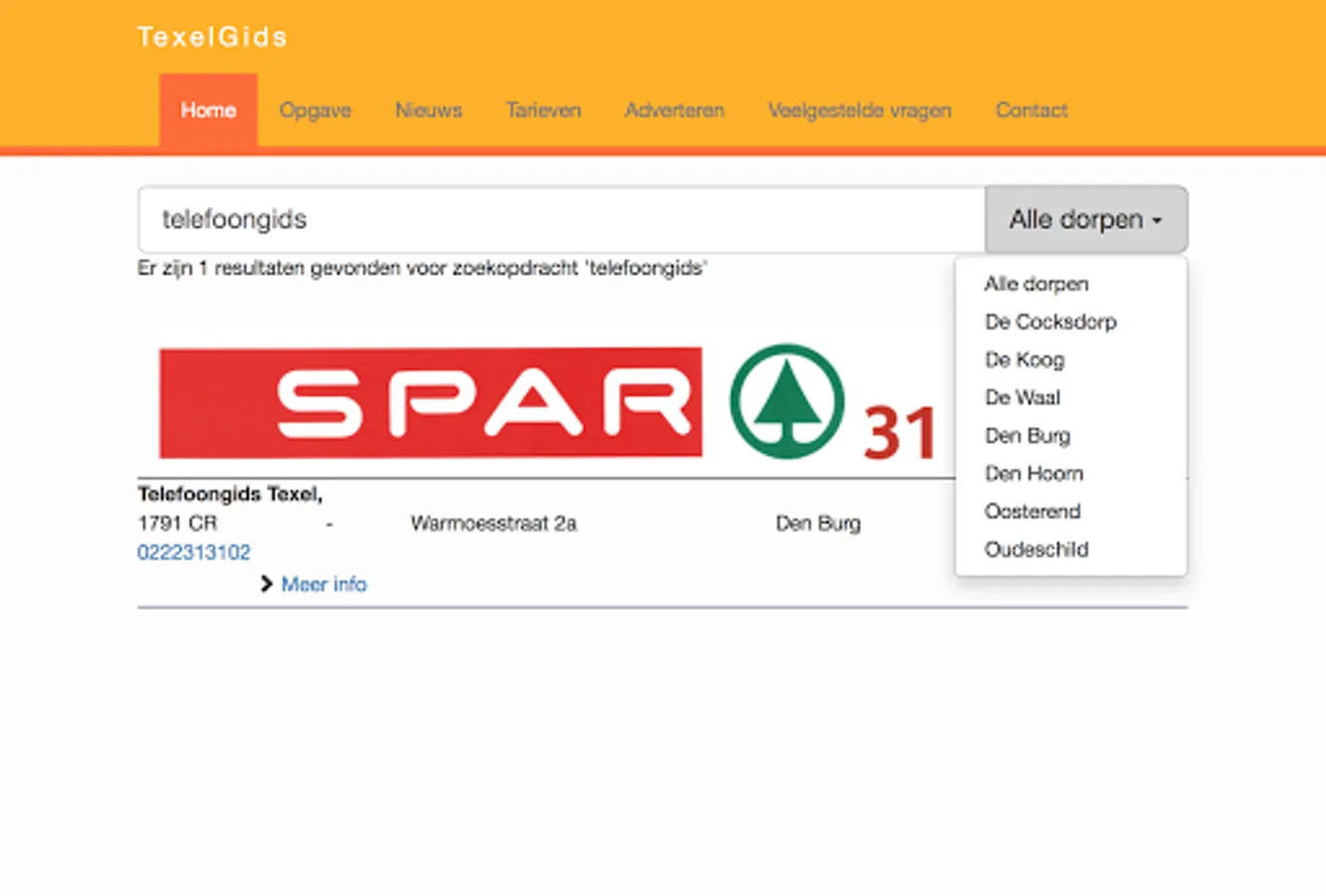Select Oosterend village option
Viewport: 1326px width, 896px height.
(1032, 511)
